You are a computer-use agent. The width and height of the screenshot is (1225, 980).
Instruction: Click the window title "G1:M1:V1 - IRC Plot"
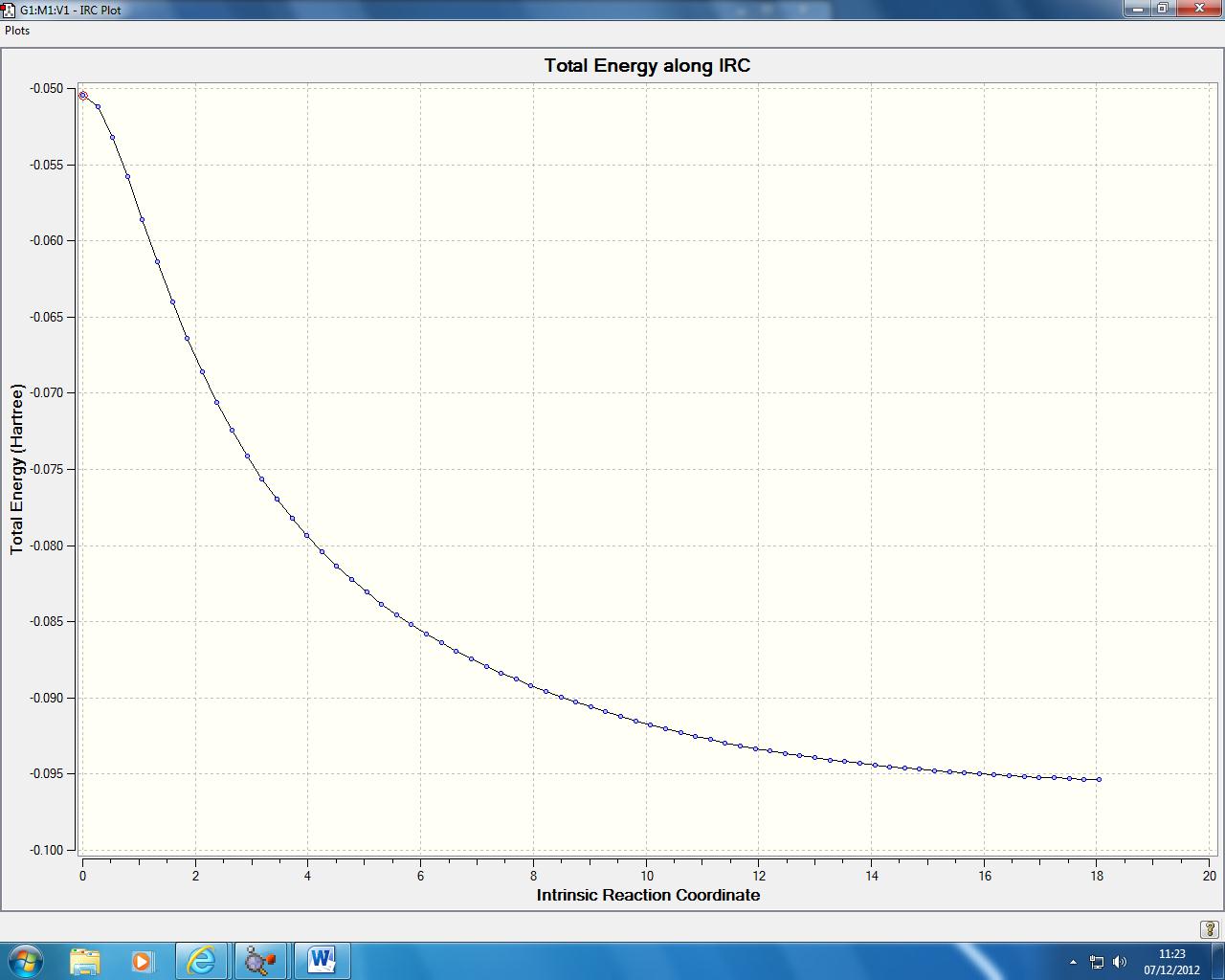tap(71, 10)
